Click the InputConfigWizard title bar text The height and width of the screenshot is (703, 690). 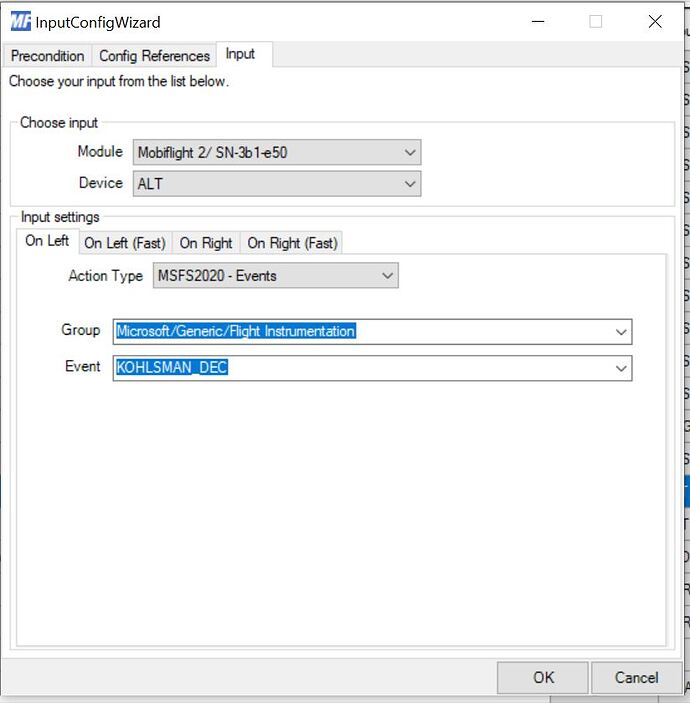pos(98,22)
